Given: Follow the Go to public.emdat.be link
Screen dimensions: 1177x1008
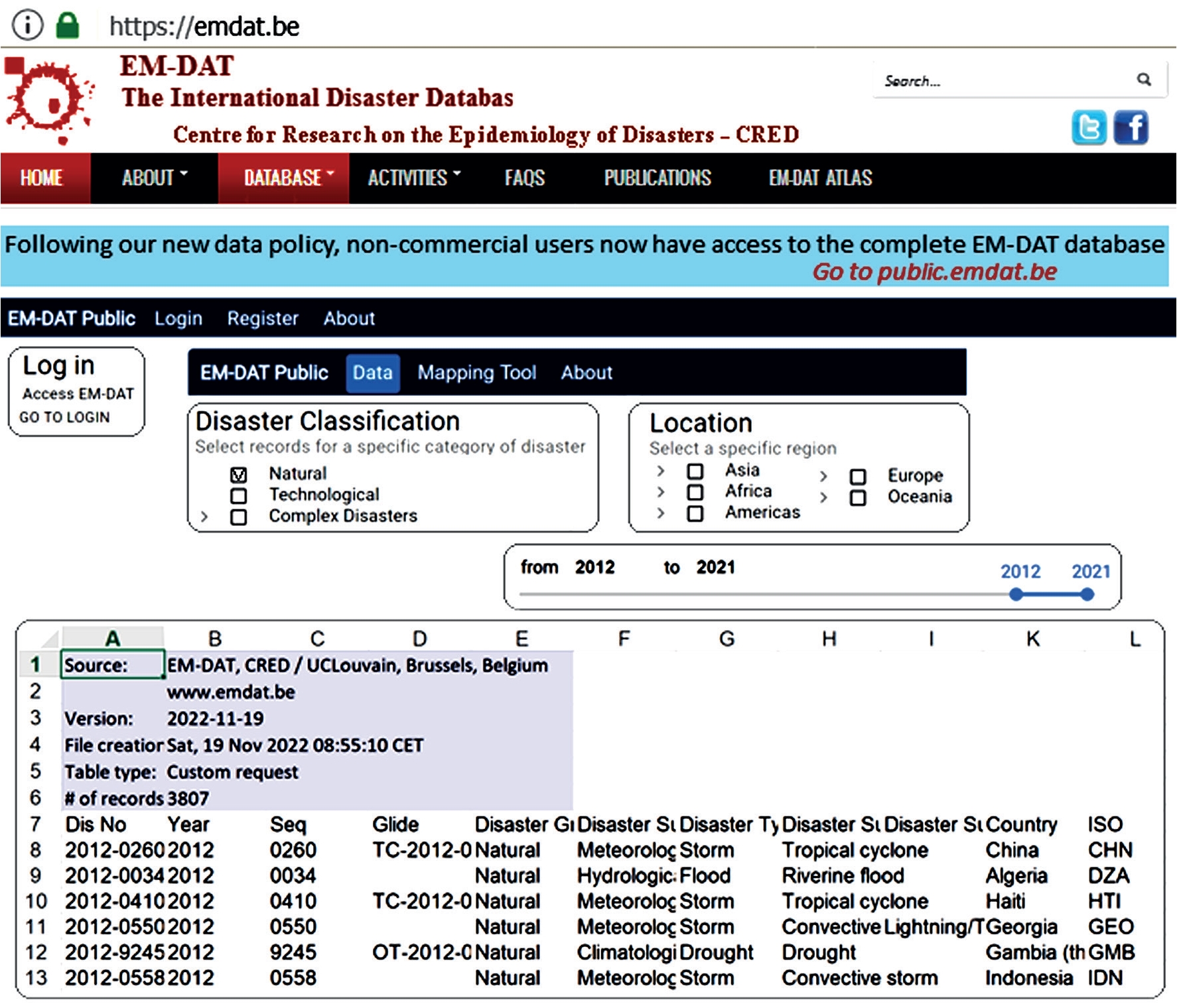Looking at the screenshot, I should (934, 272).
